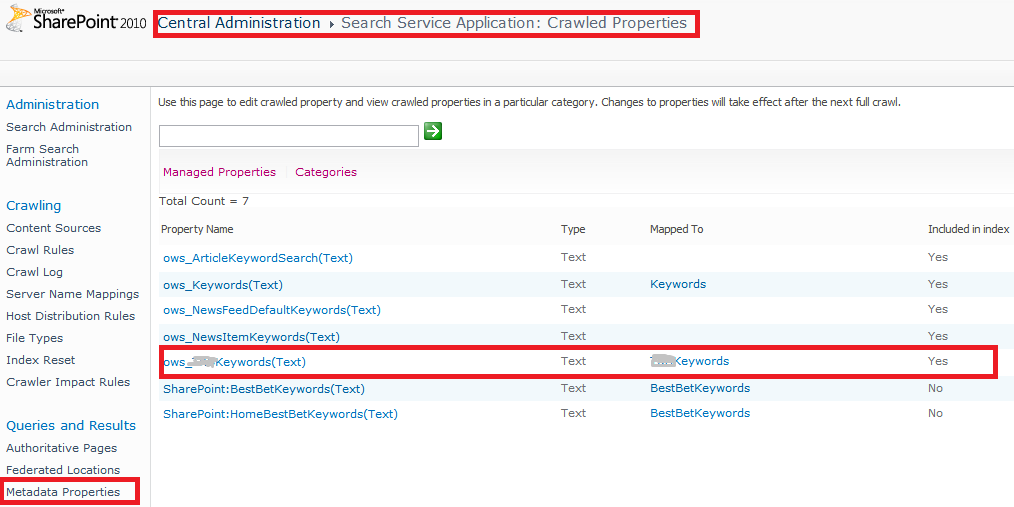This screenshot has width=1014, height=507.
Task: Open ows_ArticleKeywordSearch(Text) property
Action: 258,258
